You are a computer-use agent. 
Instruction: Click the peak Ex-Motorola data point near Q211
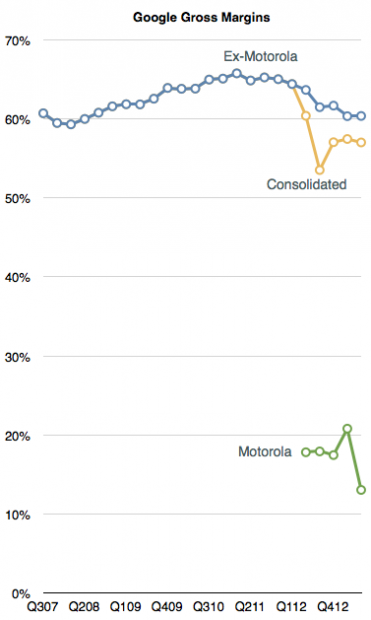(x=237, y=74)
